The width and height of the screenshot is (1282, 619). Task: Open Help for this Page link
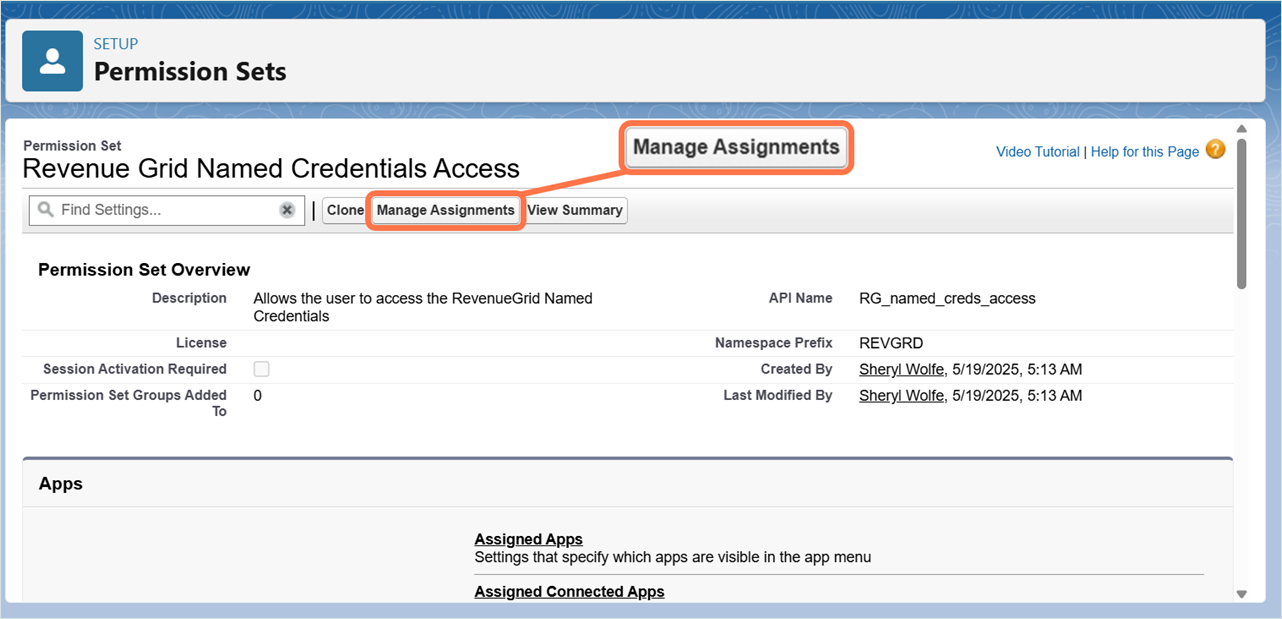(x=1145, y=152)
